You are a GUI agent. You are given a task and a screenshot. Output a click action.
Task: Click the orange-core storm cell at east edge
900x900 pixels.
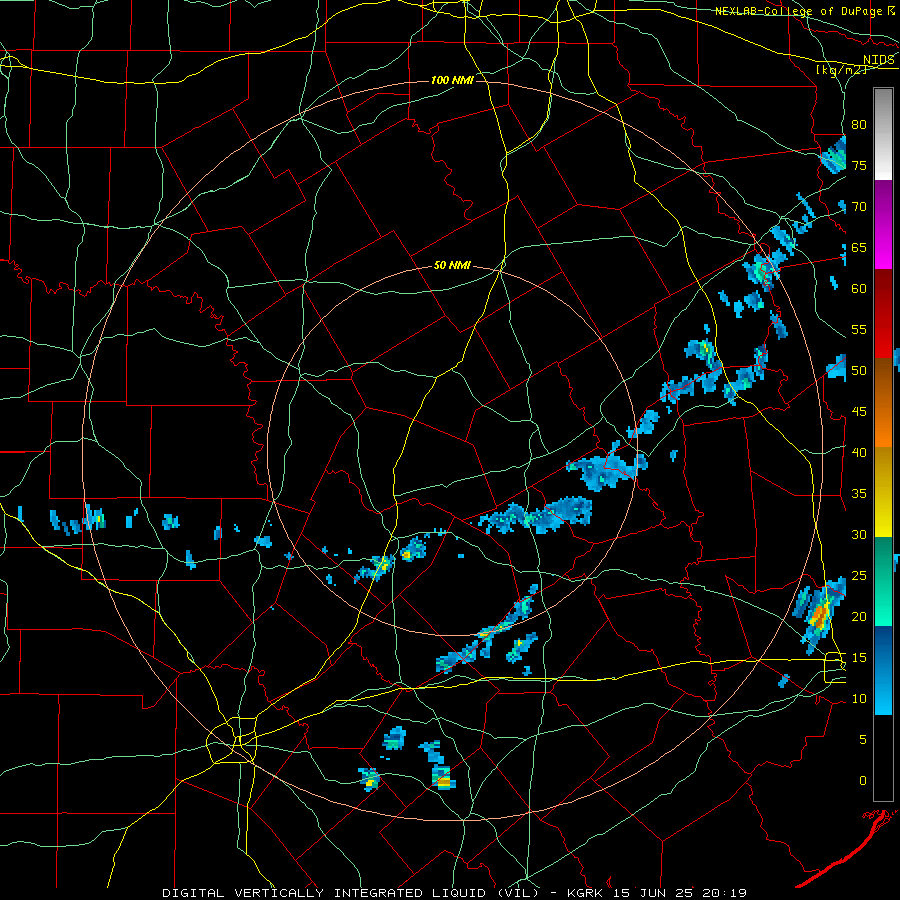click(819, 614)
